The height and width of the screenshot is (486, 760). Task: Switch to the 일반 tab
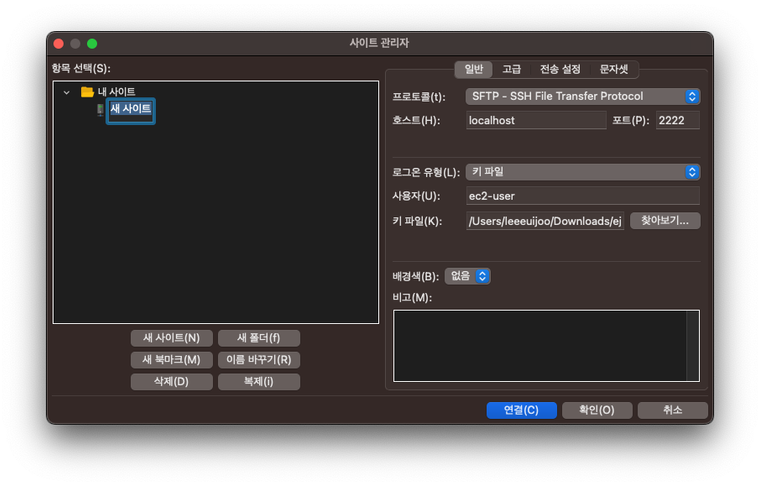[x=473, y=69]
